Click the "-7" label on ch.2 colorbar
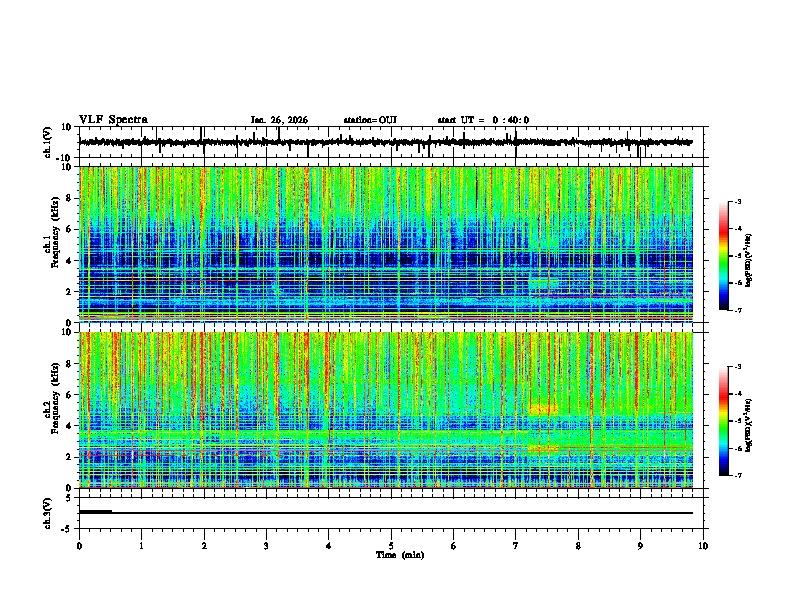 (738, 476)
